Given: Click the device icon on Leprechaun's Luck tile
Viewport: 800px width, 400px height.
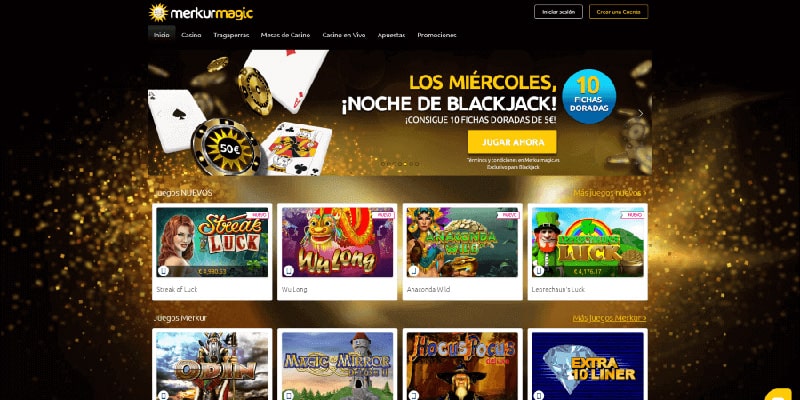Looking at the screenshot, I should pos(539,270).
